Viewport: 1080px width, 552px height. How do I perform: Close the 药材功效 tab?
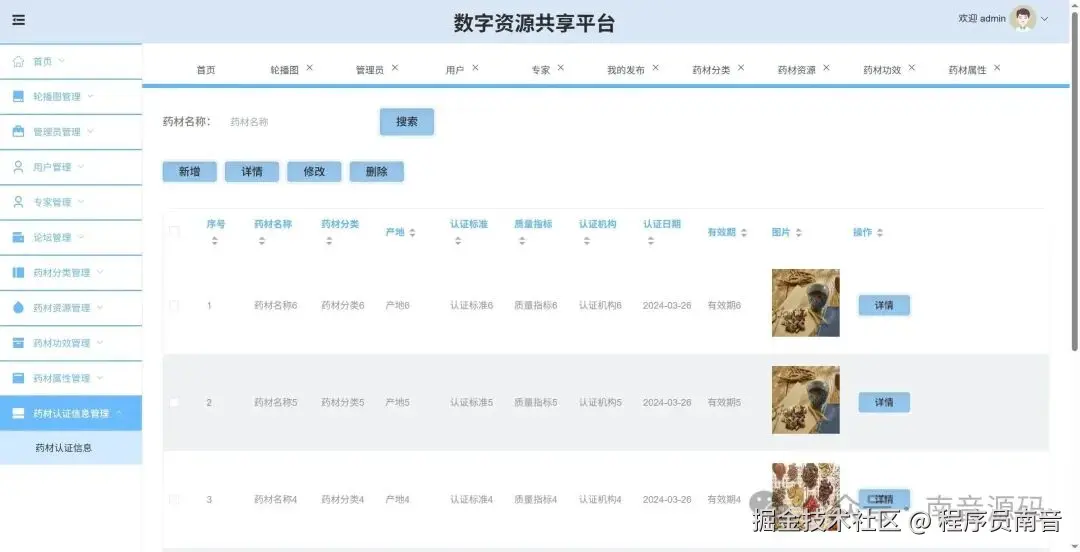tap(912, 68)
